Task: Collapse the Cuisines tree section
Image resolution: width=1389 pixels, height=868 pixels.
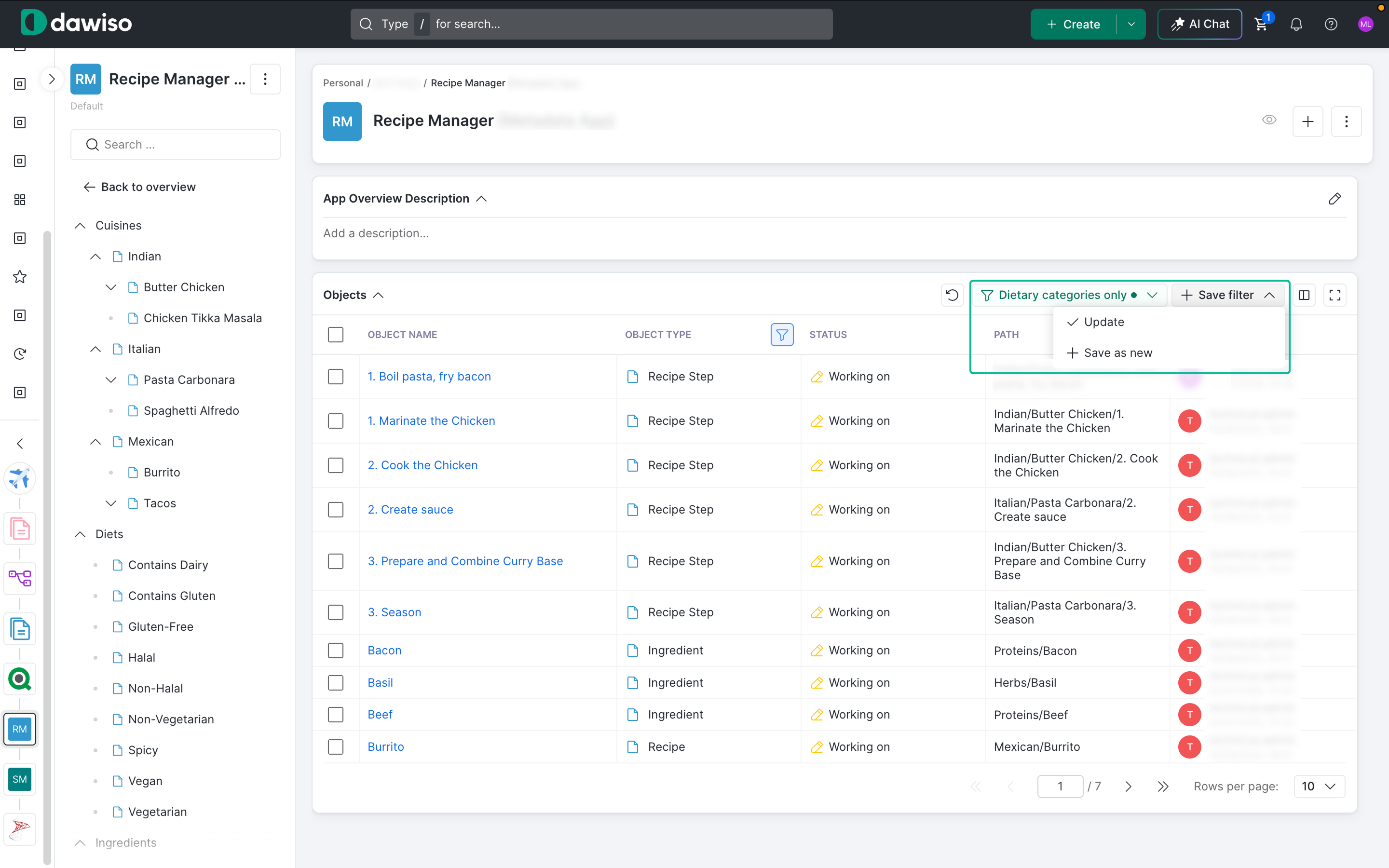Action: click(81, 226)
